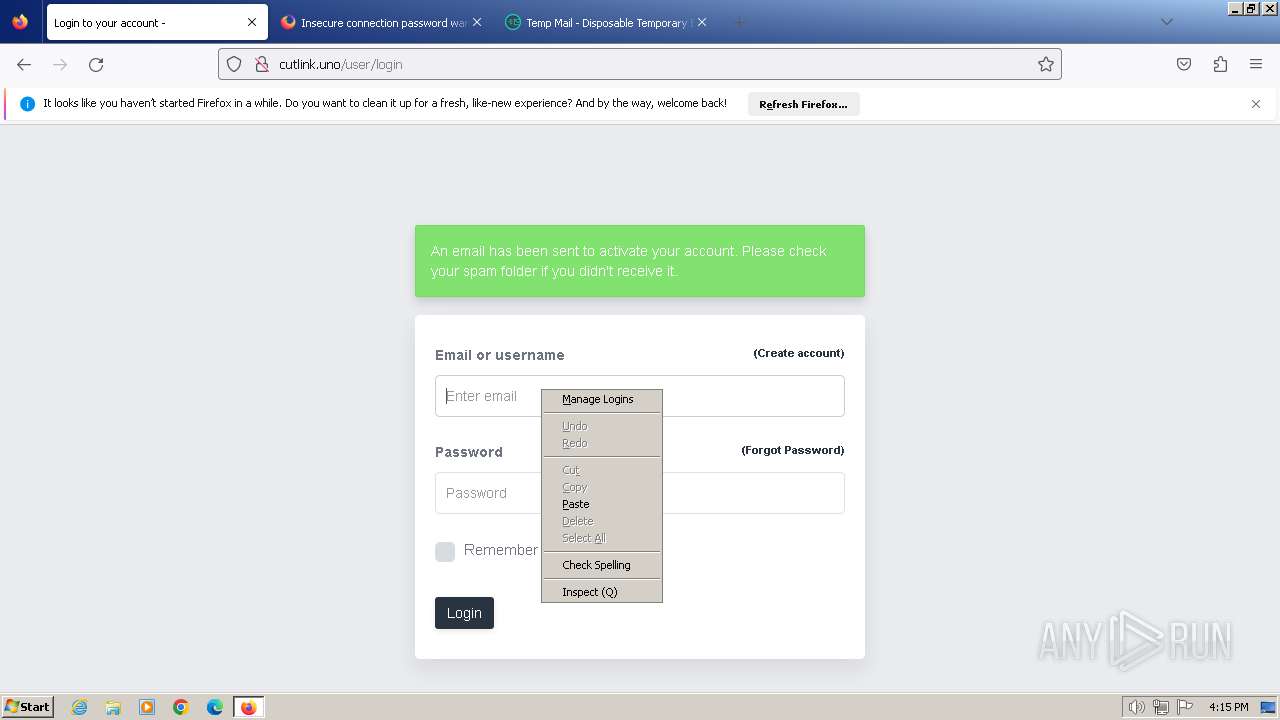
Task: Launch Internet Explorer from taskbar
Action: pos(79,707)
